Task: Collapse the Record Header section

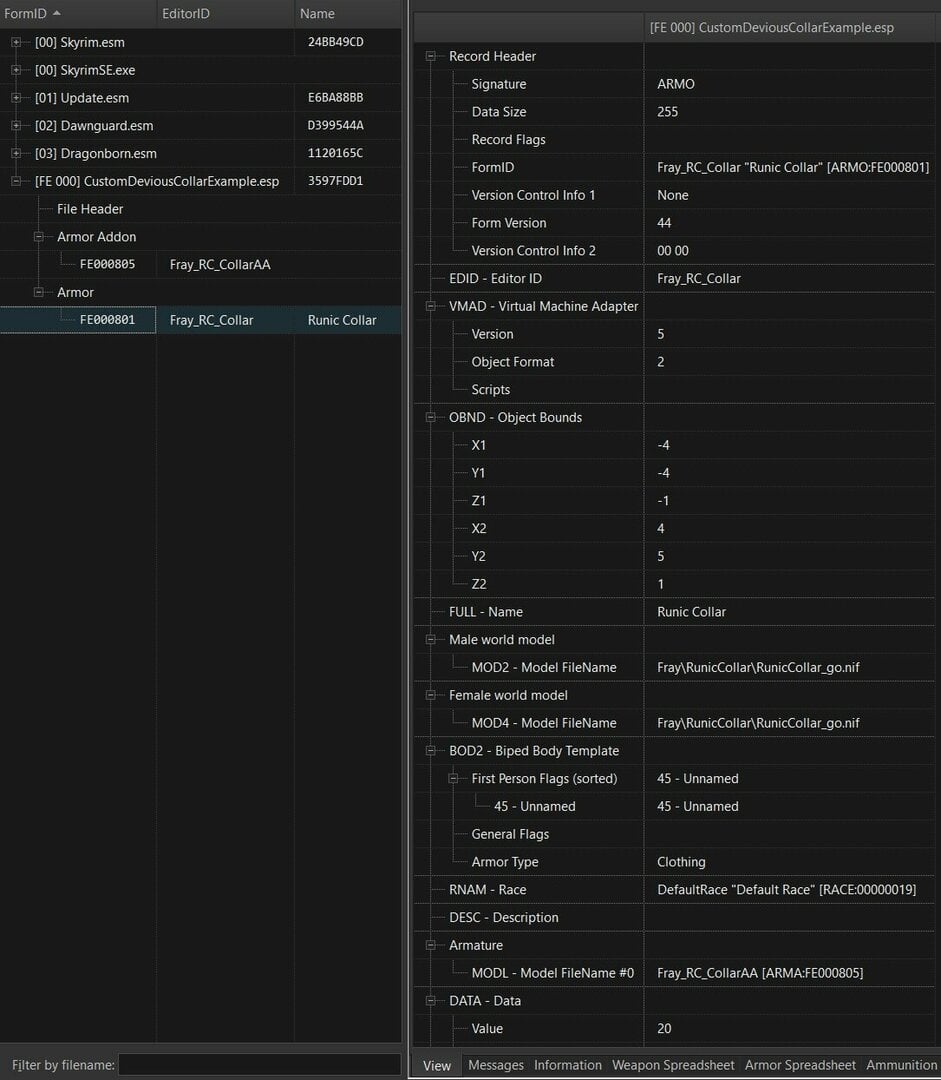Action: tap(431, 56)
